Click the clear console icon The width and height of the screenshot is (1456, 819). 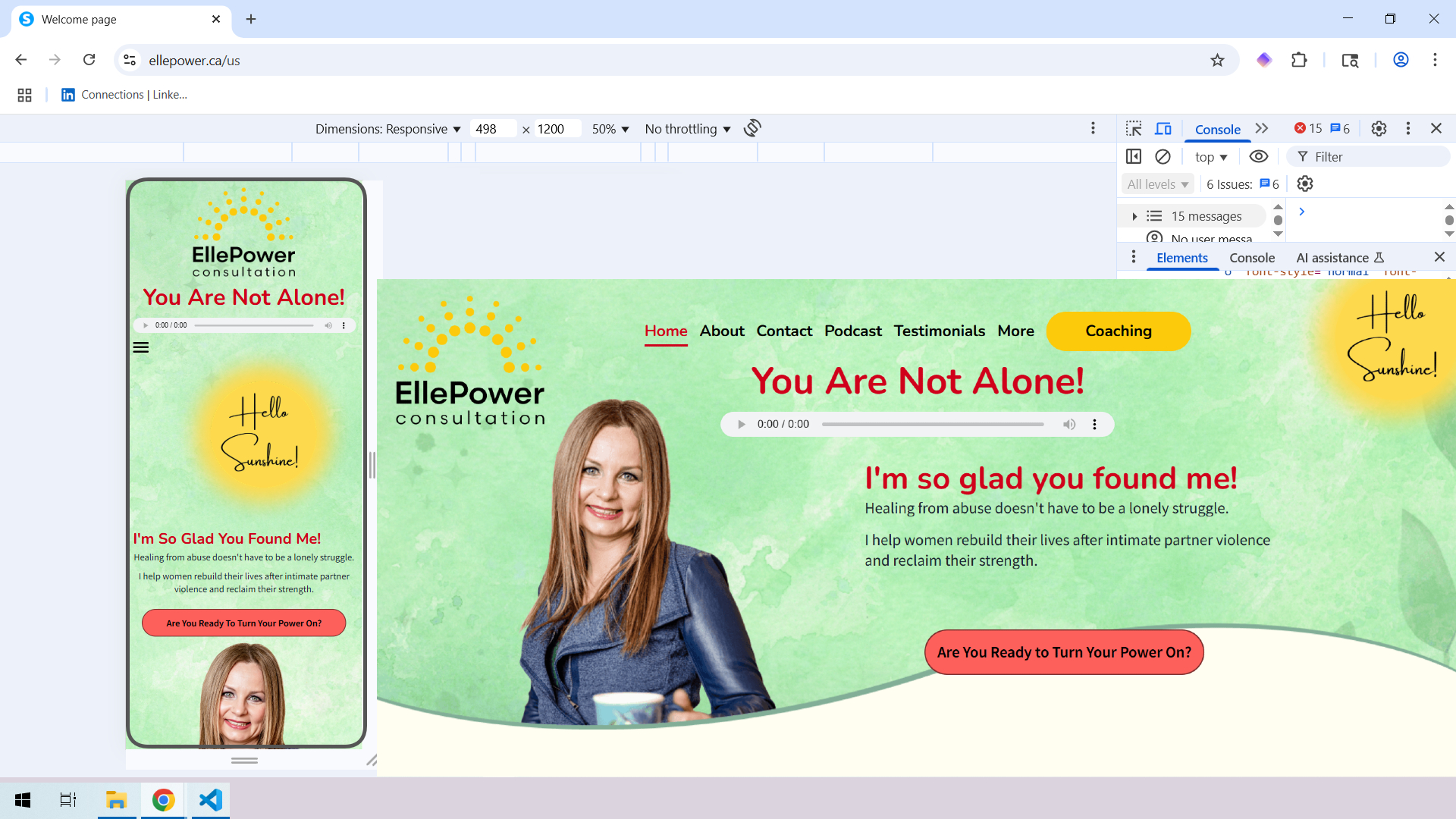pyautogui.click(x=1163, y=157)
